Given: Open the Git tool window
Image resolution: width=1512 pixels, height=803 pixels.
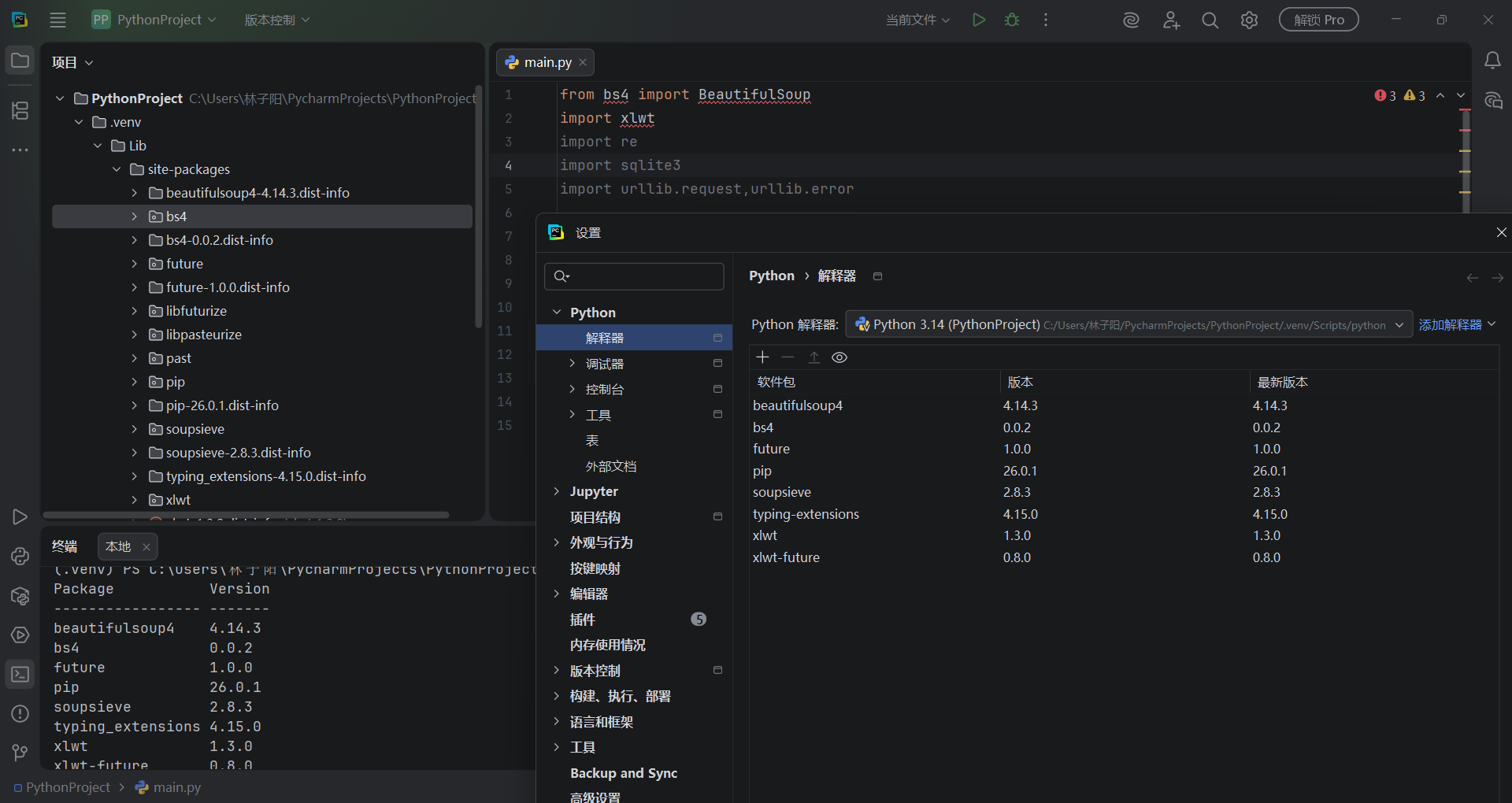Looking at the screenshot, I should click(x=20, y=753).
